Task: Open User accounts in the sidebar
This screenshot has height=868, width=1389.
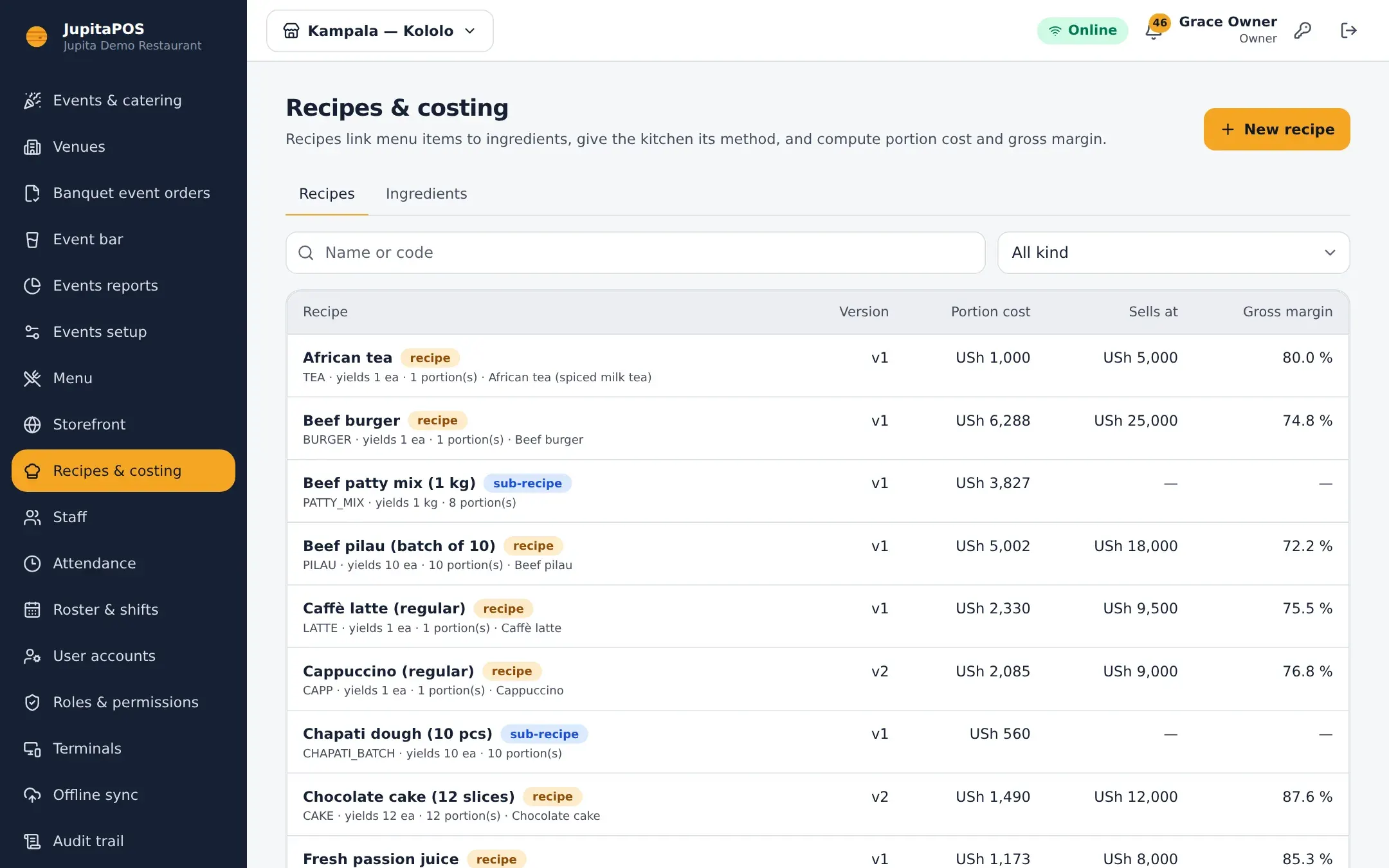Action: (x=123, y=656)
